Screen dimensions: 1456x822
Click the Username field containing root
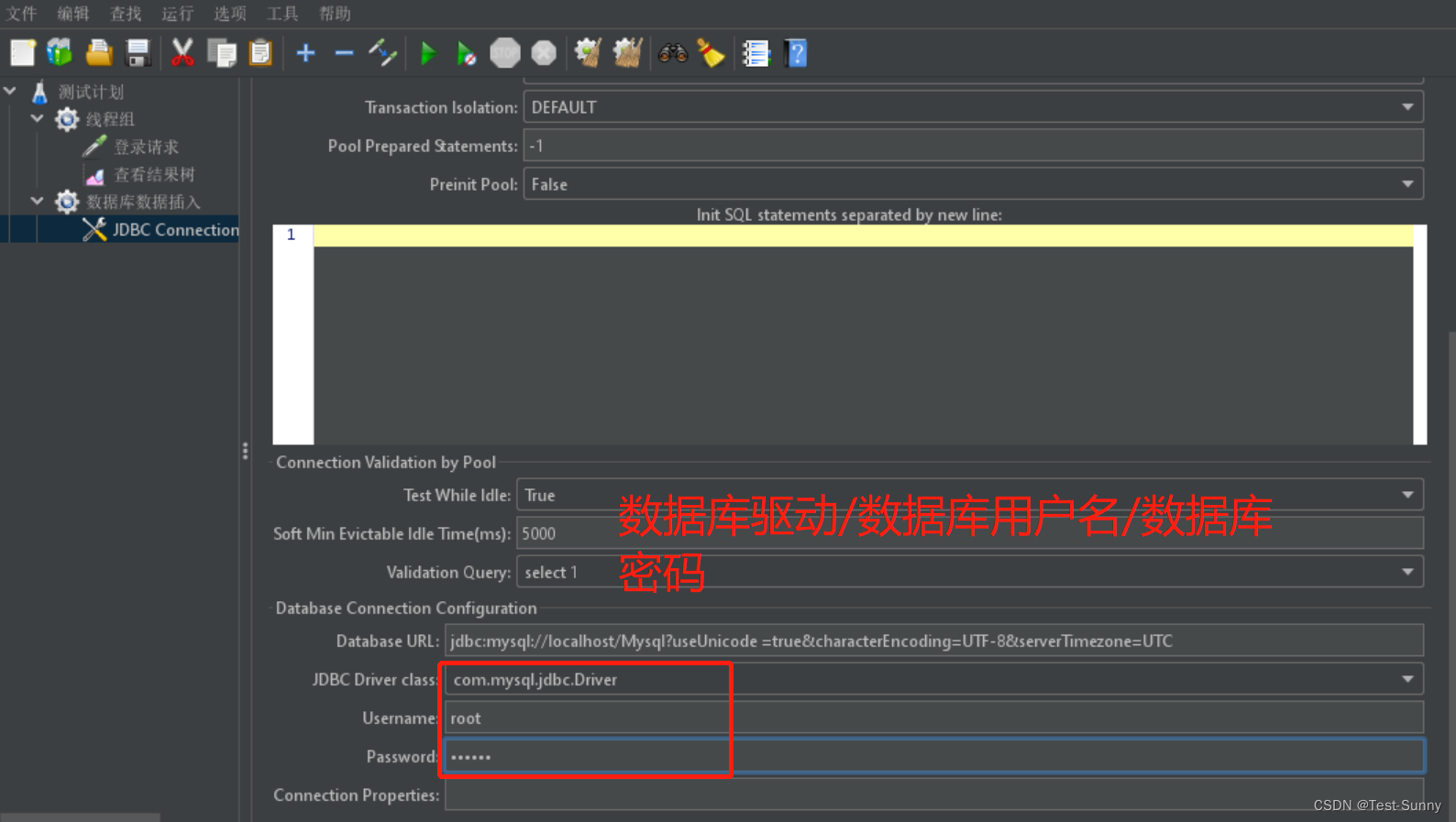click(934, 718)
